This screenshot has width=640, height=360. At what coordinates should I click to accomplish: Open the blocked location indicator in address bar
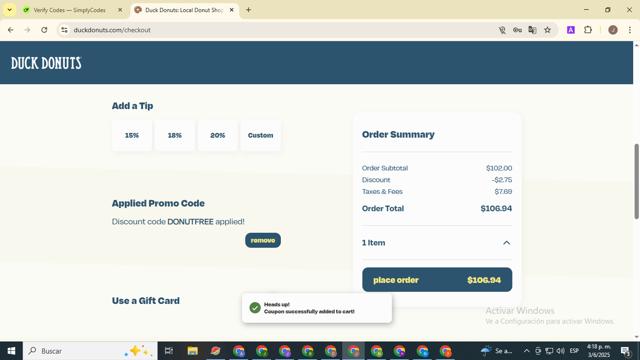(502, 30)
